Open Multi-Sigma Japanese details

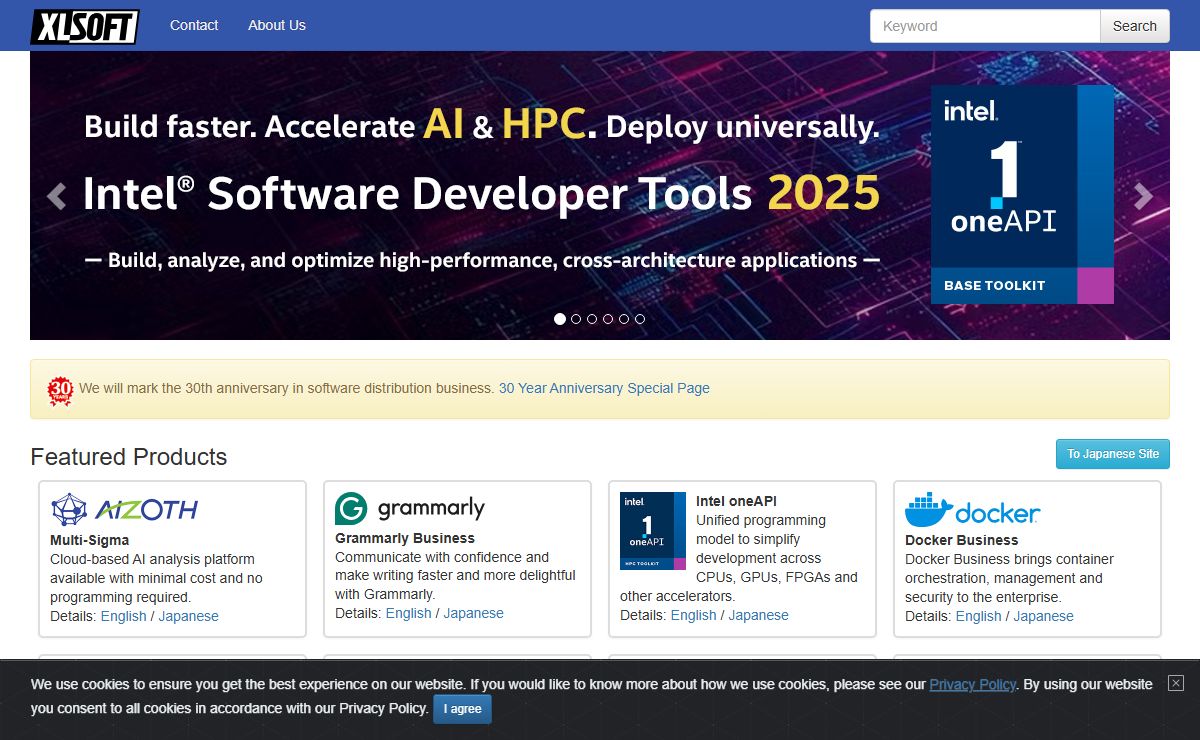pyautogui.click(x=188, y=616)
